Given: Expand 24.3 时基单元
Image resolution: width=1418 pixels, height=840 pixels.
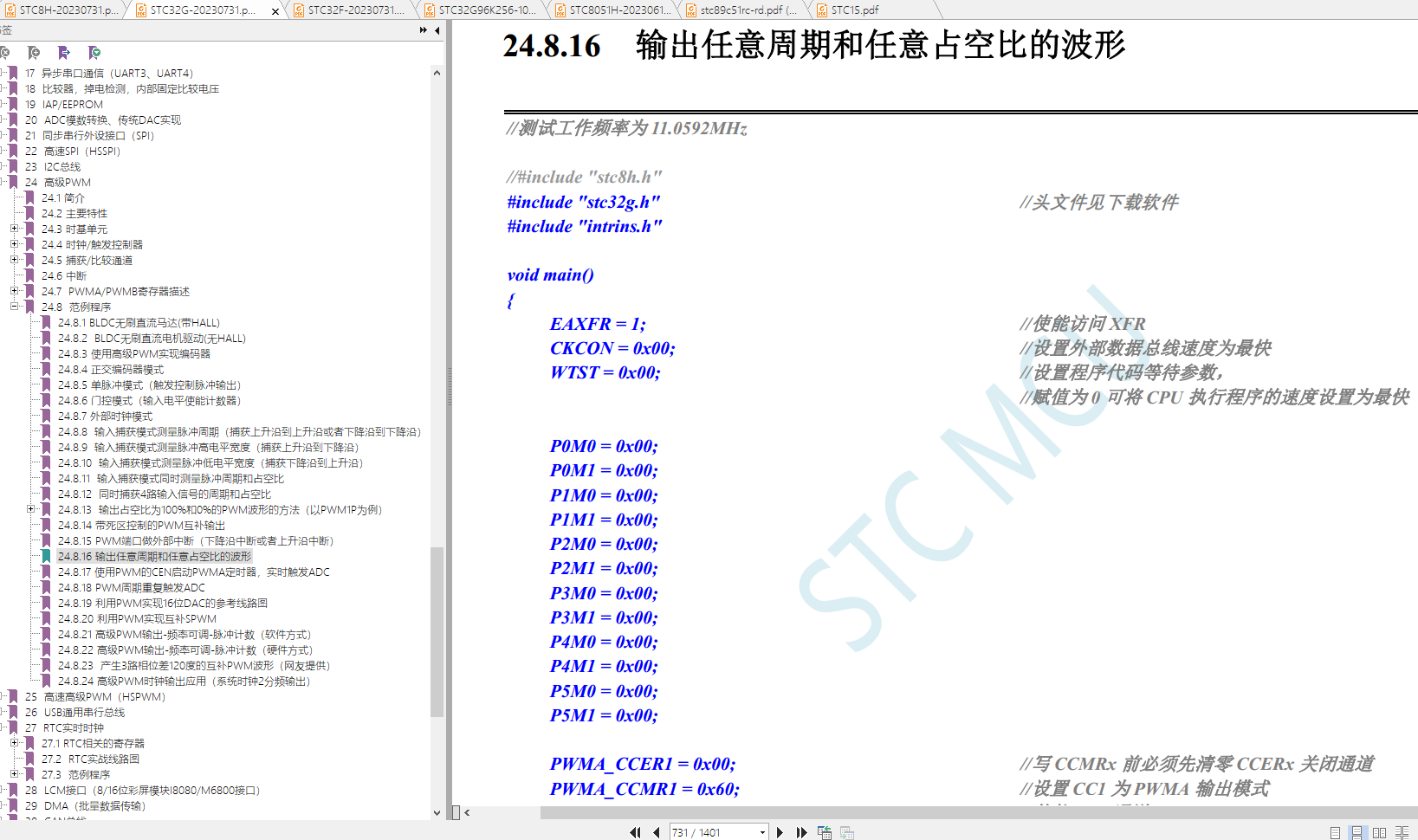Looking at the screenshot, I should click(14, 229).
